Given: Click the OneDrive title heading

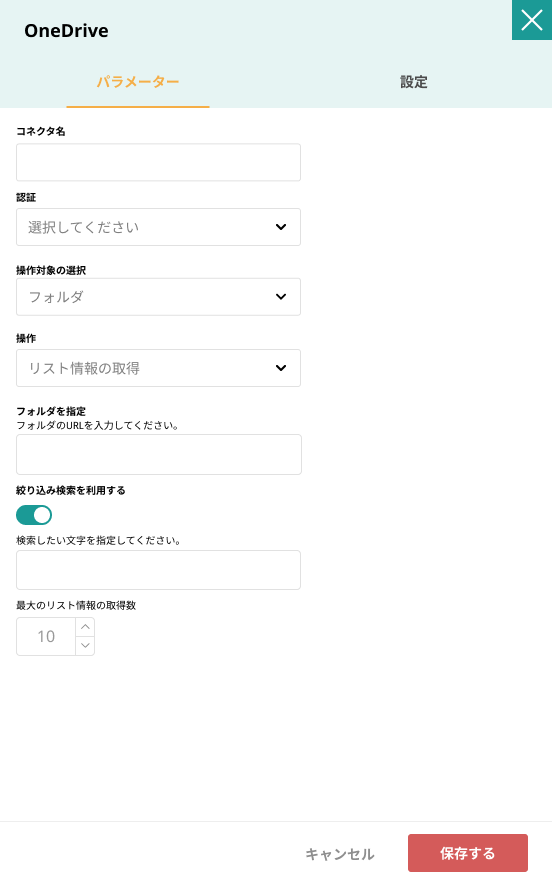Looking at the screenshot, I should coord(66,31).
